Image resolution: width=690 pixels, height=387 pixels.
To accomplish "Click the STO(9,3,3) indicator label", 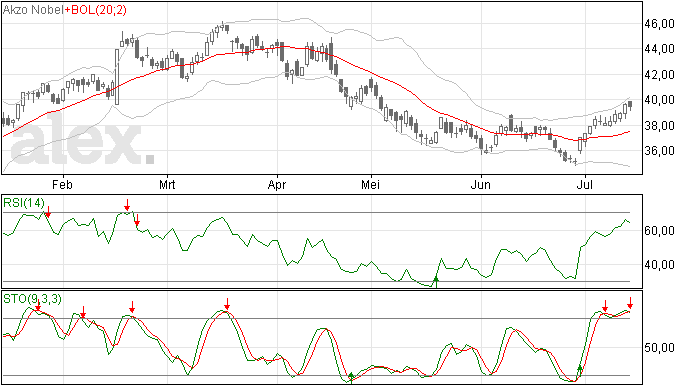I will click(33, 299).
